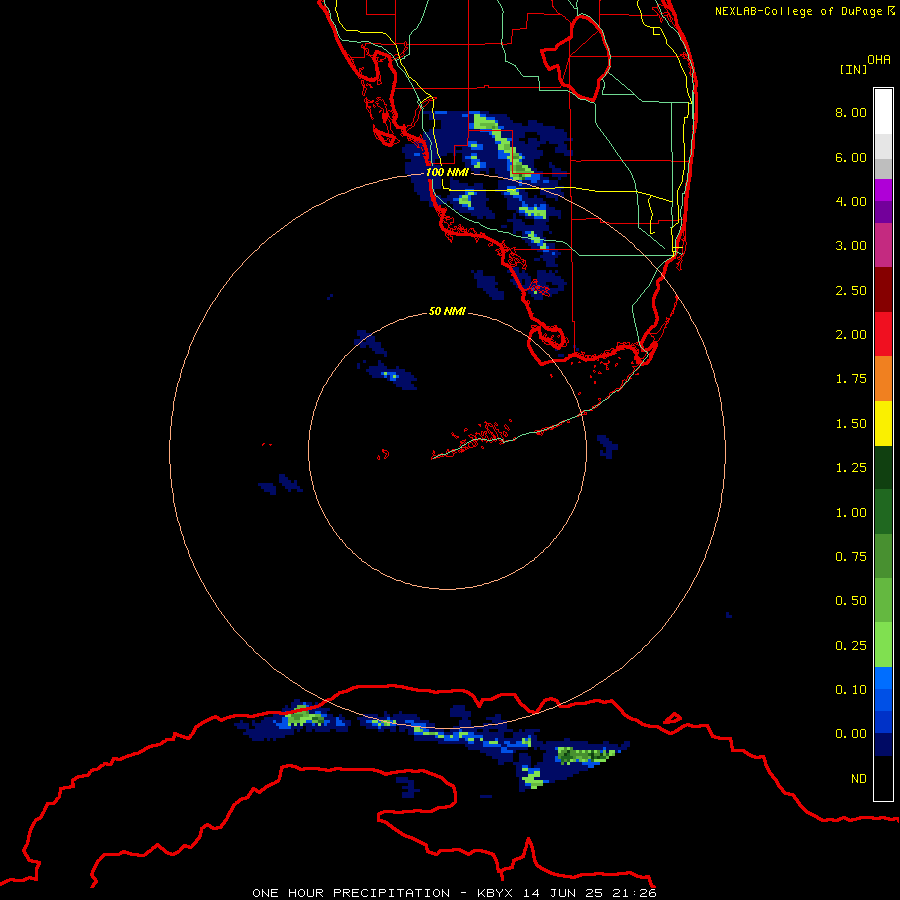Click the 0.25 legend value
Image resolution: width=900 pixels, height=900 pixels.
[851, 646]
